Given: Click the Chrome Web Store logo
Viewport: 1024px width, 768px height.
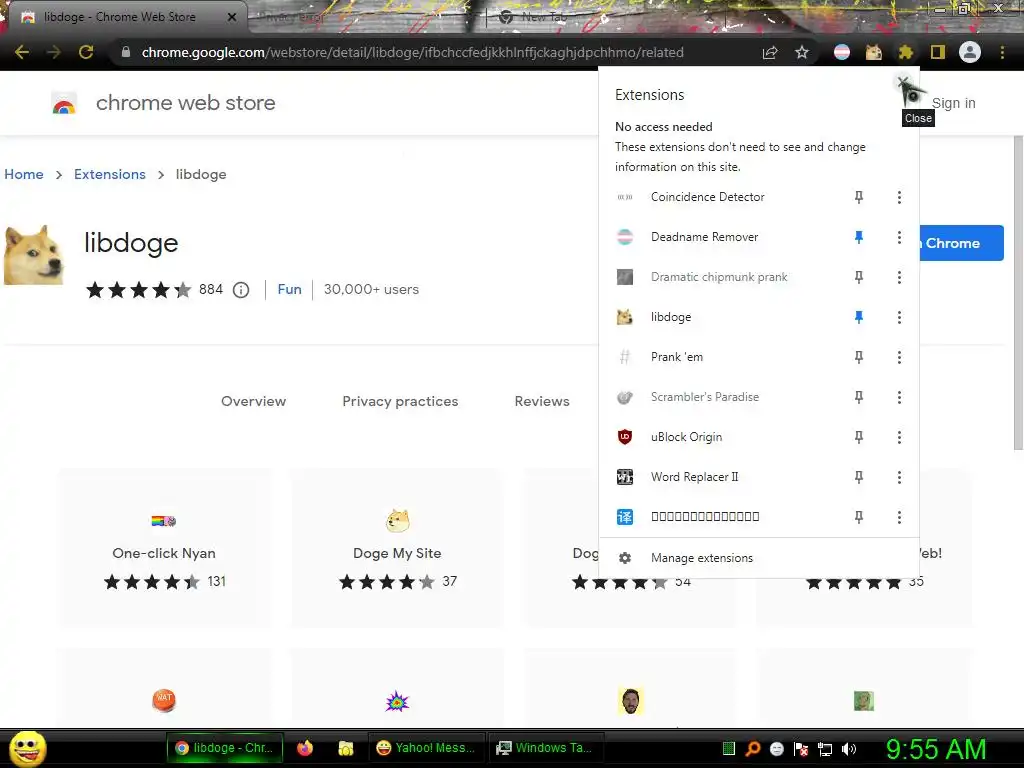Looking at the screenshot, I should pos(64,103).
